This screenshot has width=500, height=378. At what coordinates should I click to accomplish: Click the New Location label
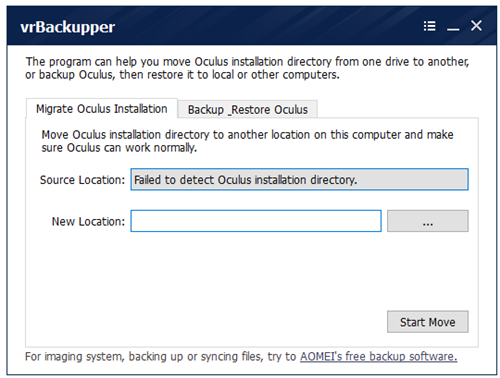click(x=88, y=221)
